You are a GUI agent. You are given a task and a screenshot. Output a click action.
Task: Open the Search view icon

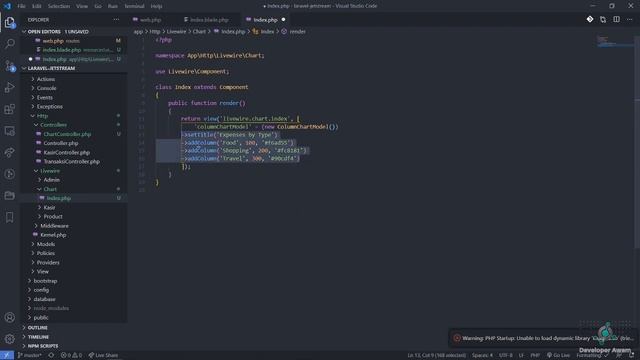[x=9, y=44]
